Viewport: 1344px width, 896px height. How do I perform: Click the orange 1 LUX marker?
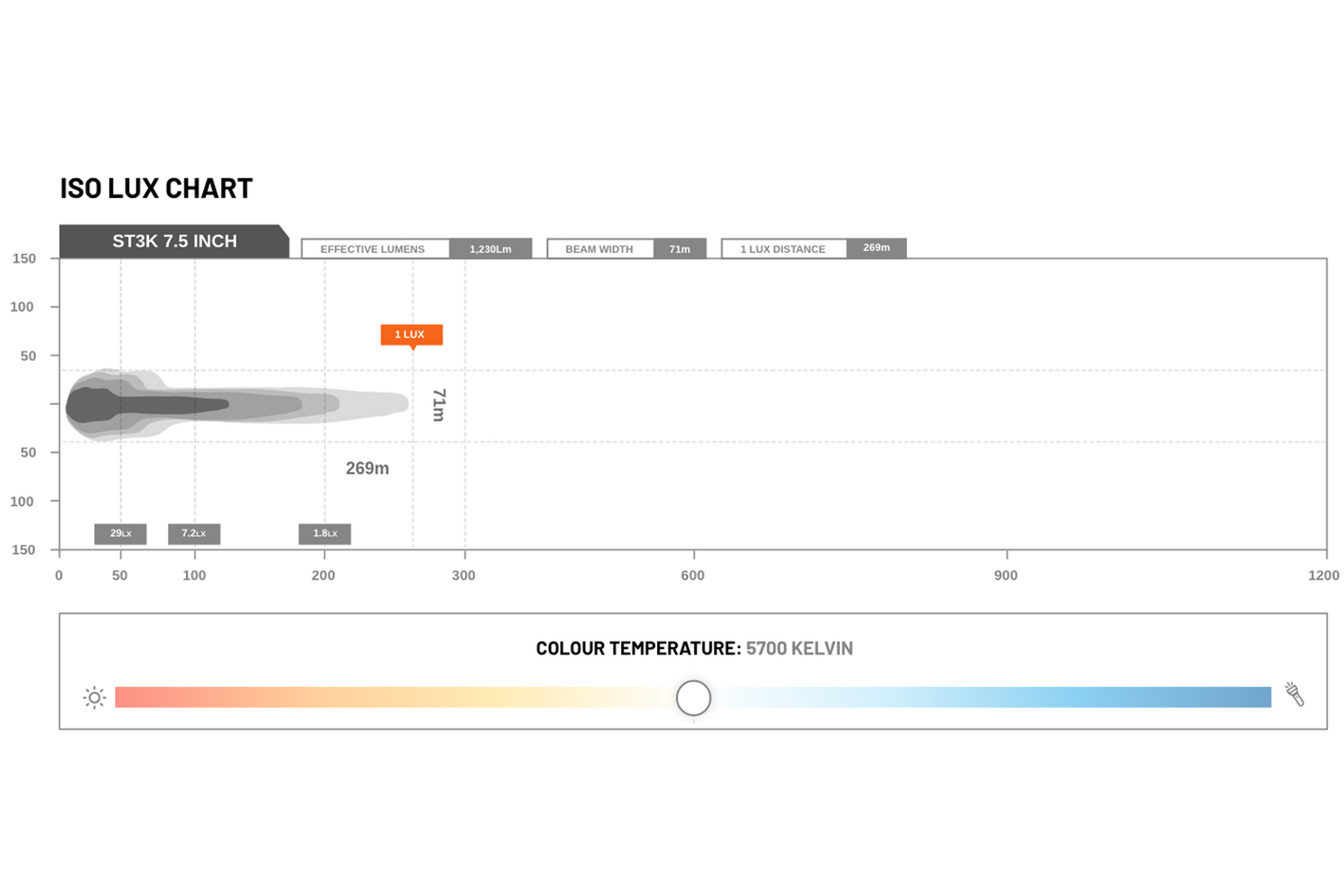[411, 335]
